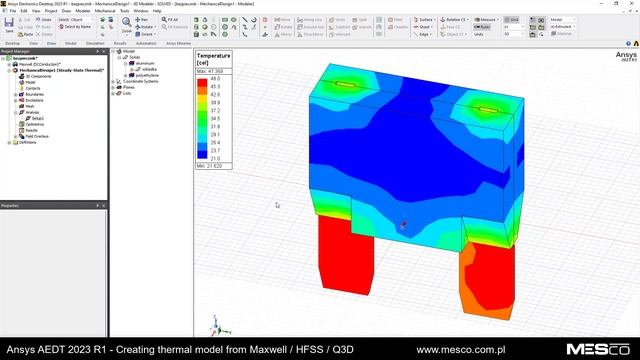Expand the Definitions folder

[x=9, y=142]
